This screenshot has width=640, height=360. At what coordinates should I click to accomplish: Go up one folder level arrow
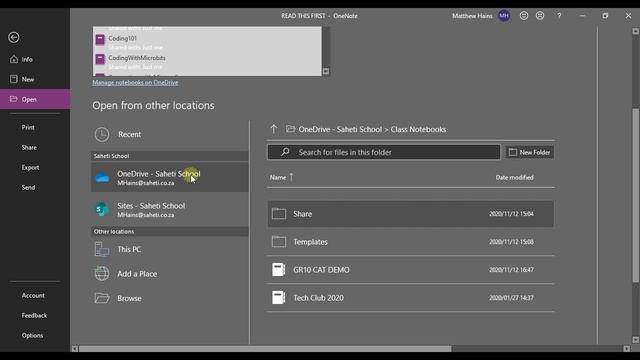(273, 129)
